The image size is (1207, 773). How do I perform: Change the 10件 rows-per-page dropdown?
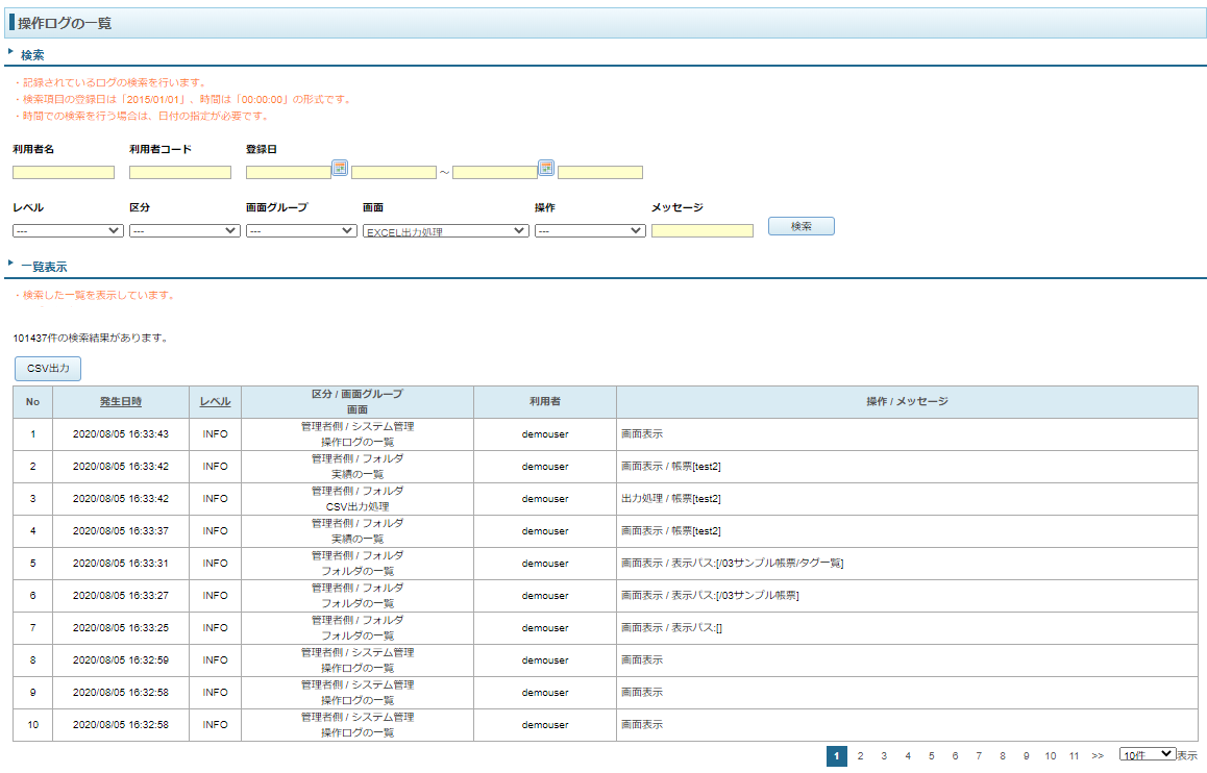(1147, 755)
